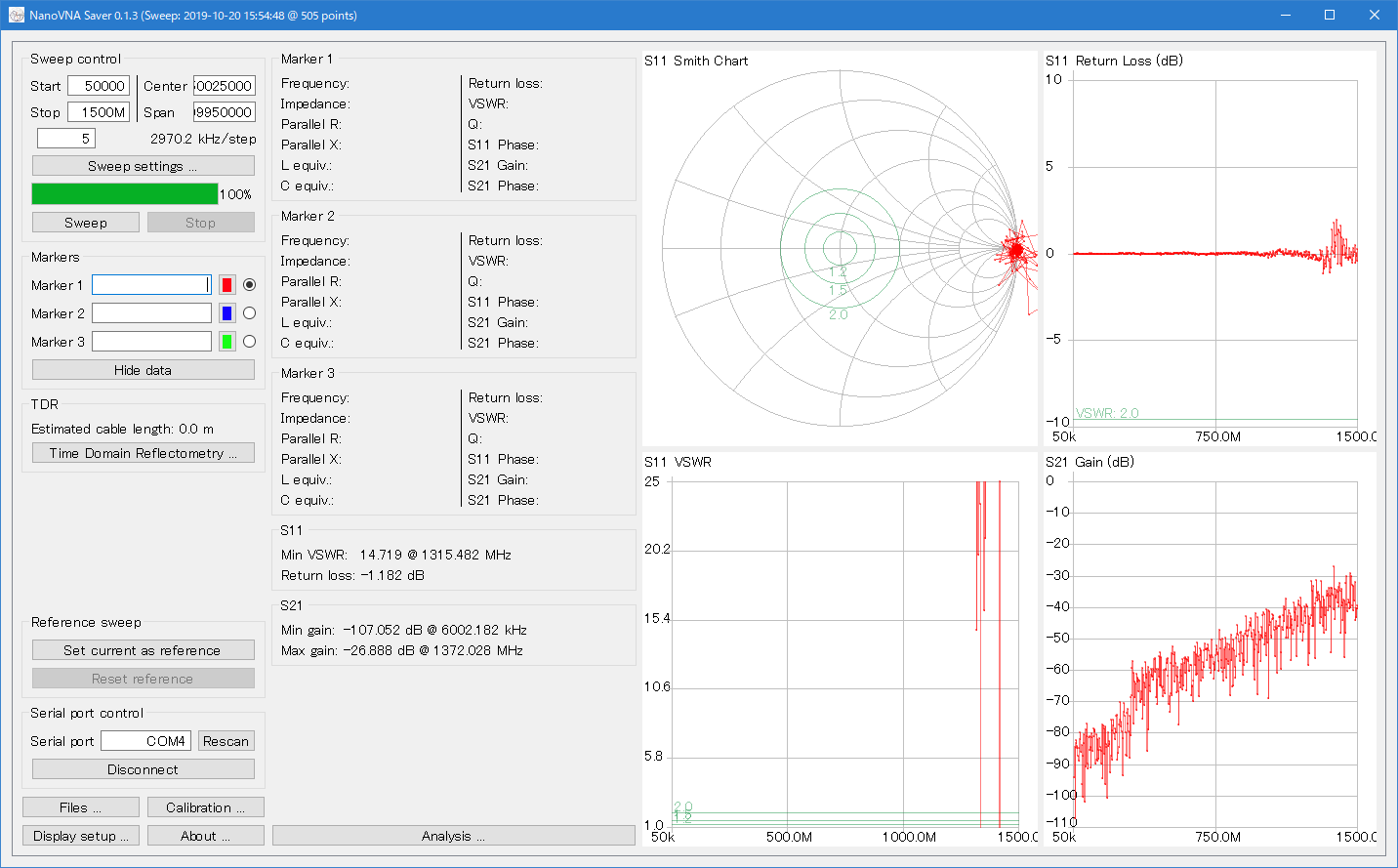Open the About dialog
Viewport: 1398px width, 868px height.
[206, 836]
